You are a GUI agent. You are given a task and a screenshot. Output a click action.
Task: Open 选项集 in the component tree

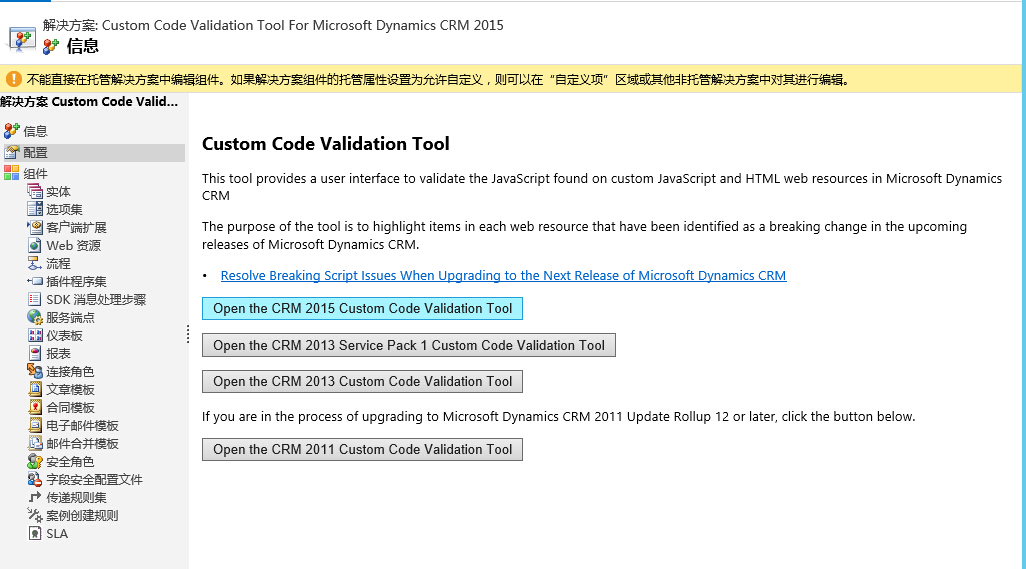point(64,209)
